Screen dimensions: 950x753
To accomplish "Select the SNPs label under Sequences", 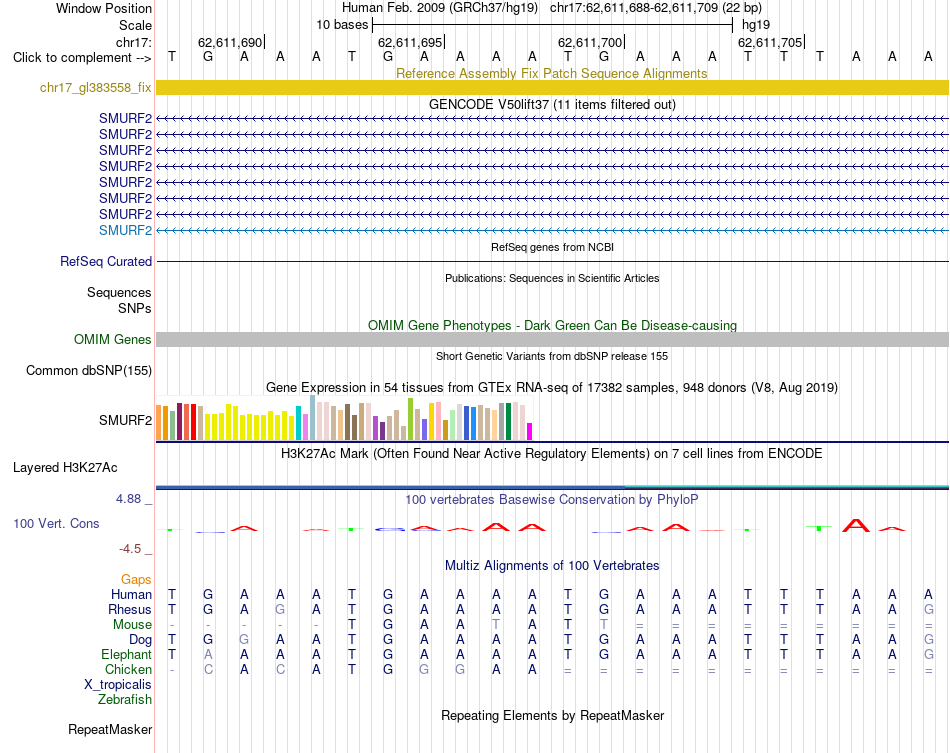I will tap(135, 308).
